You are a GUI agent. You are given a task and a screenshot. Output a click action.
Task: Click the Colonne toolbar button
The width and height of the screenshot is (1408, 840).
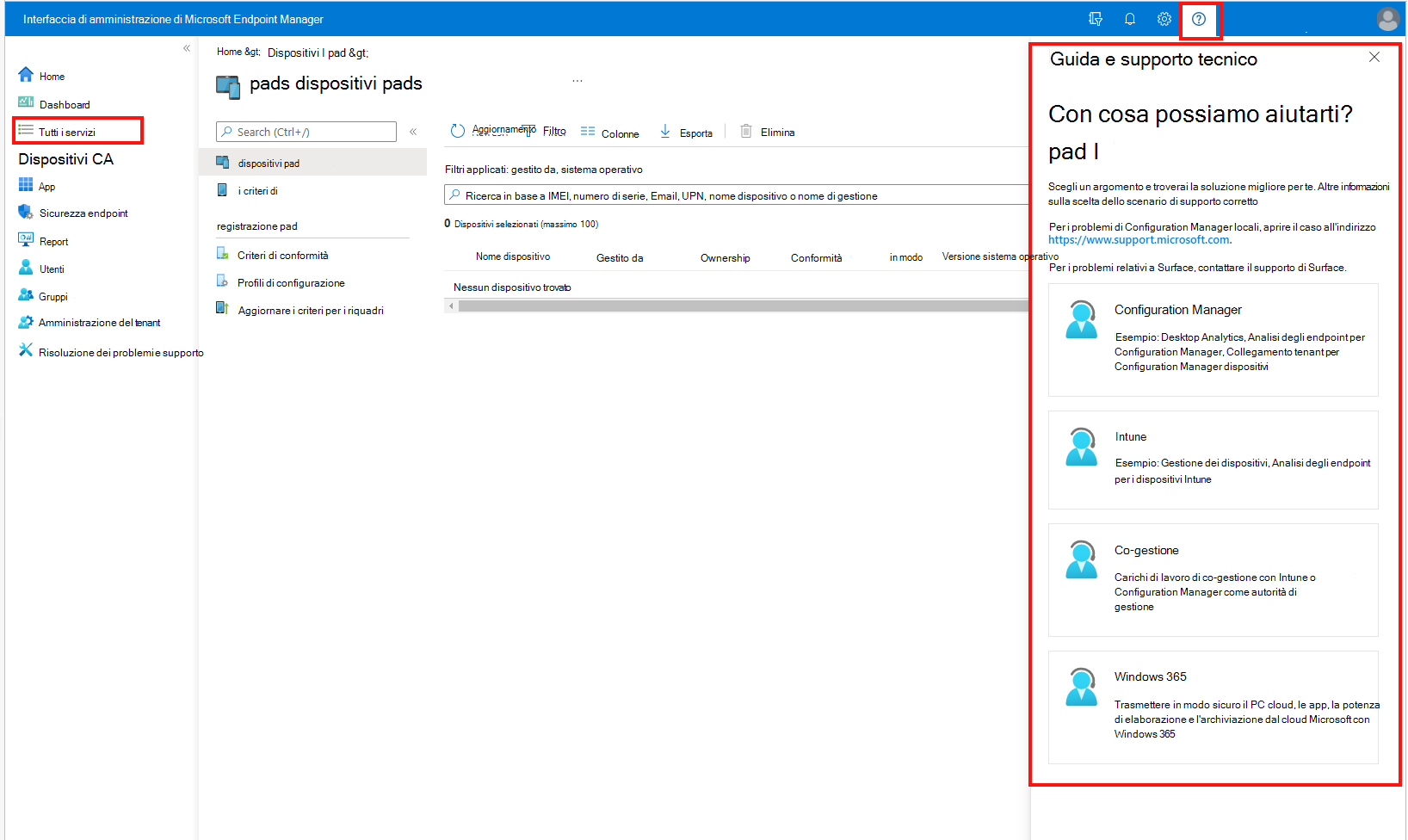click(x=610, y=133)
